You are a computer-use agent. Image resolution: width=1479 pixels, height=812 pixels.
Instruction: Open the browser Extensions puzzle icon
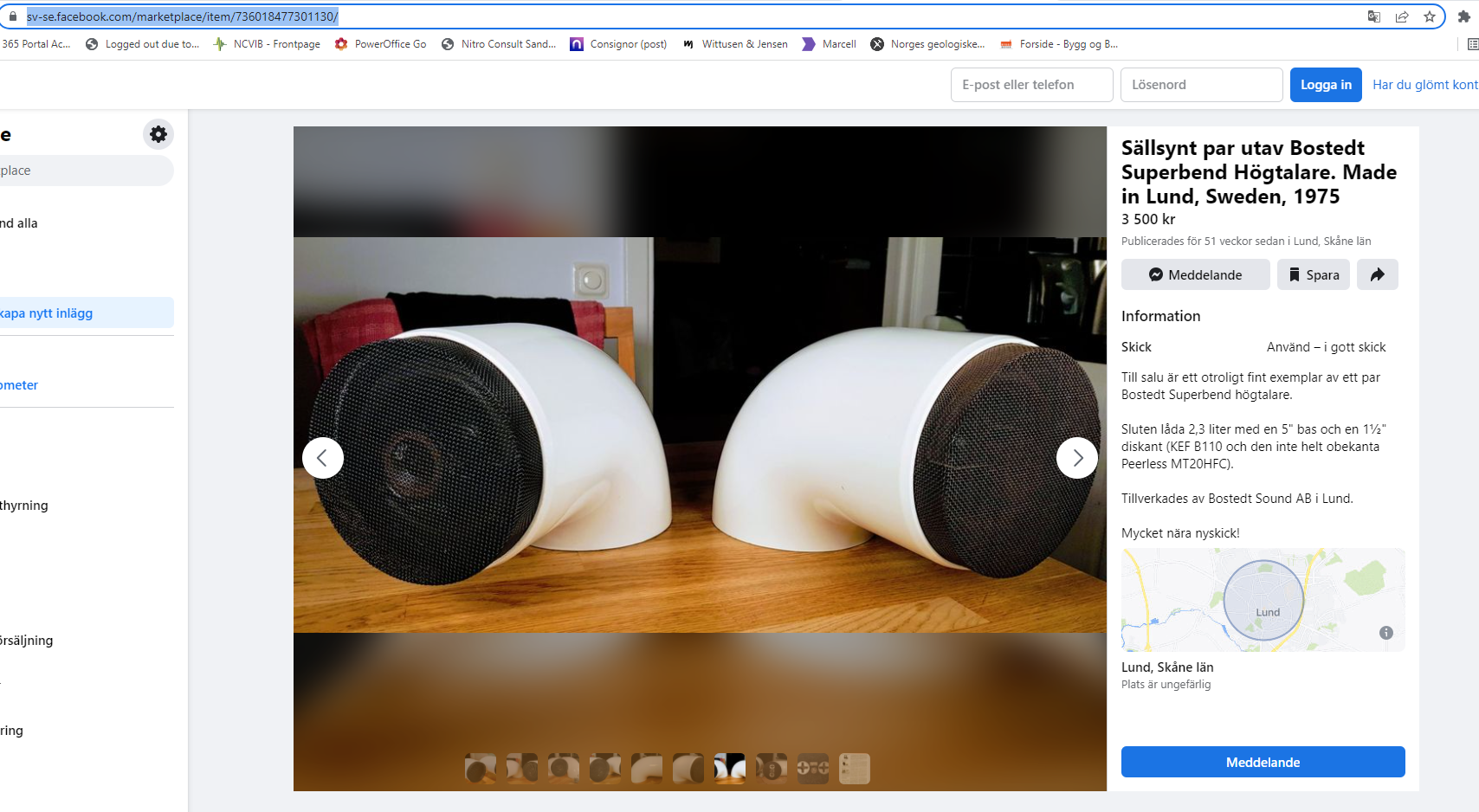click(1464, 16)
